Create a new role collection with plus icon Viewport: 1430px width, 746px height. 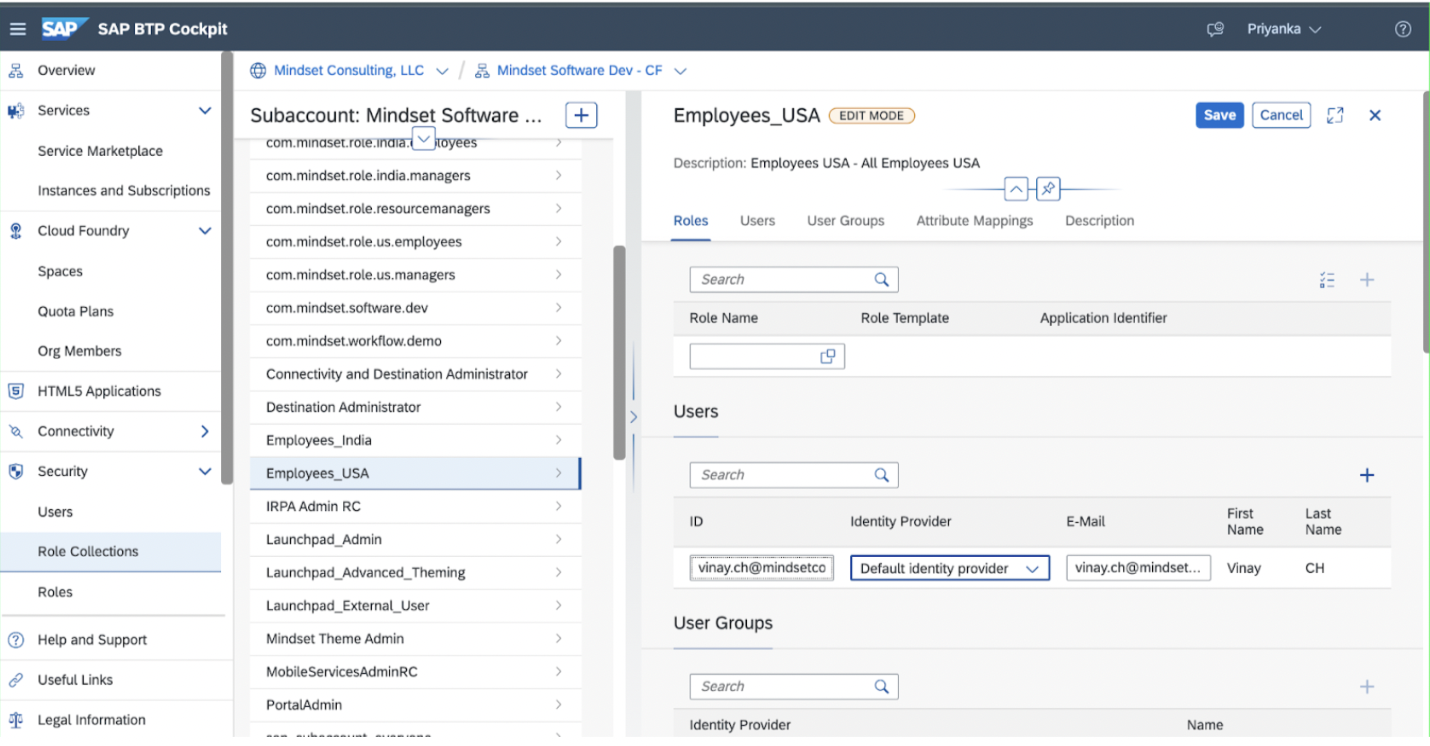(x=580, y=115)
